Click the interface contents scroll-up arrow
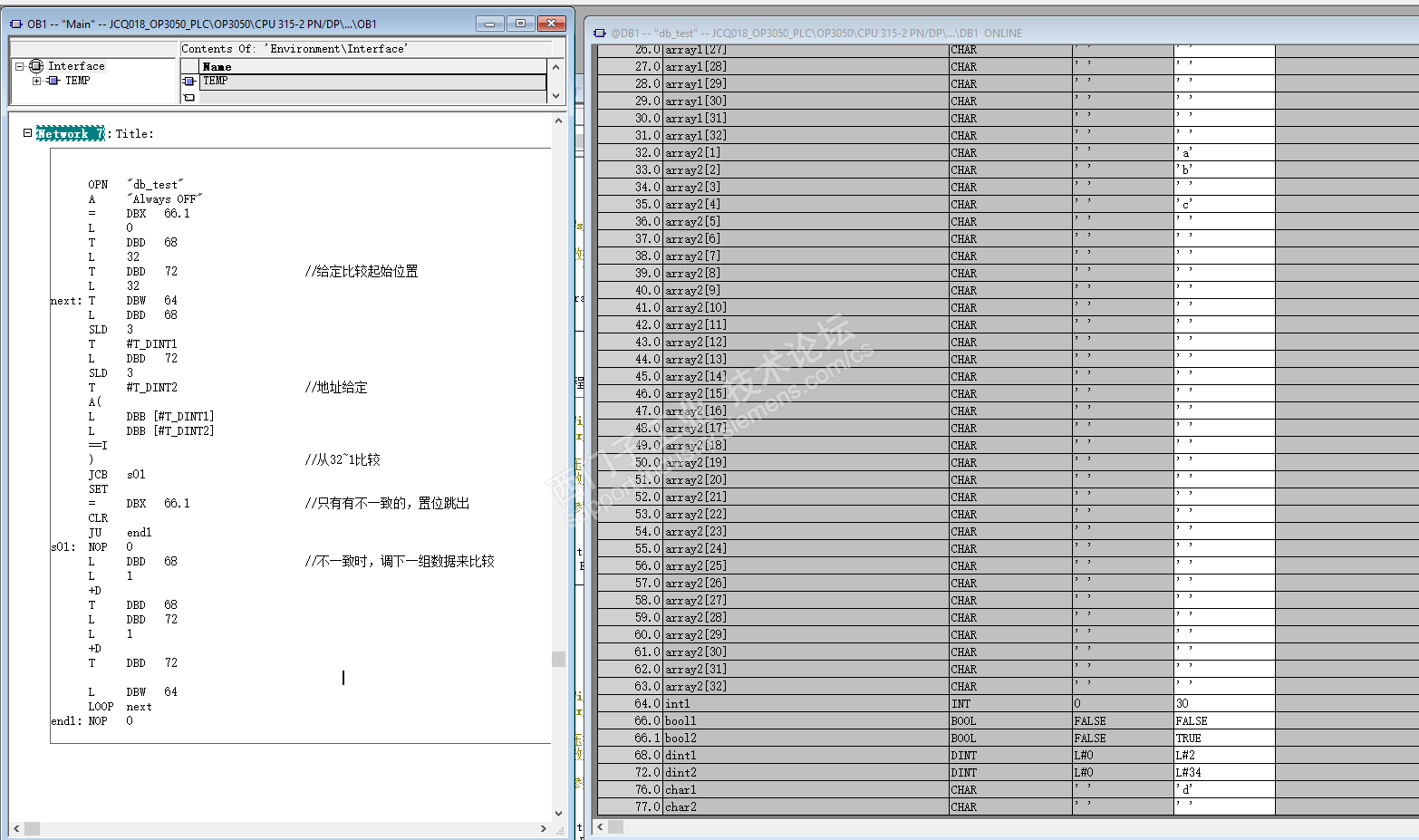 click(x=556, y=67)
